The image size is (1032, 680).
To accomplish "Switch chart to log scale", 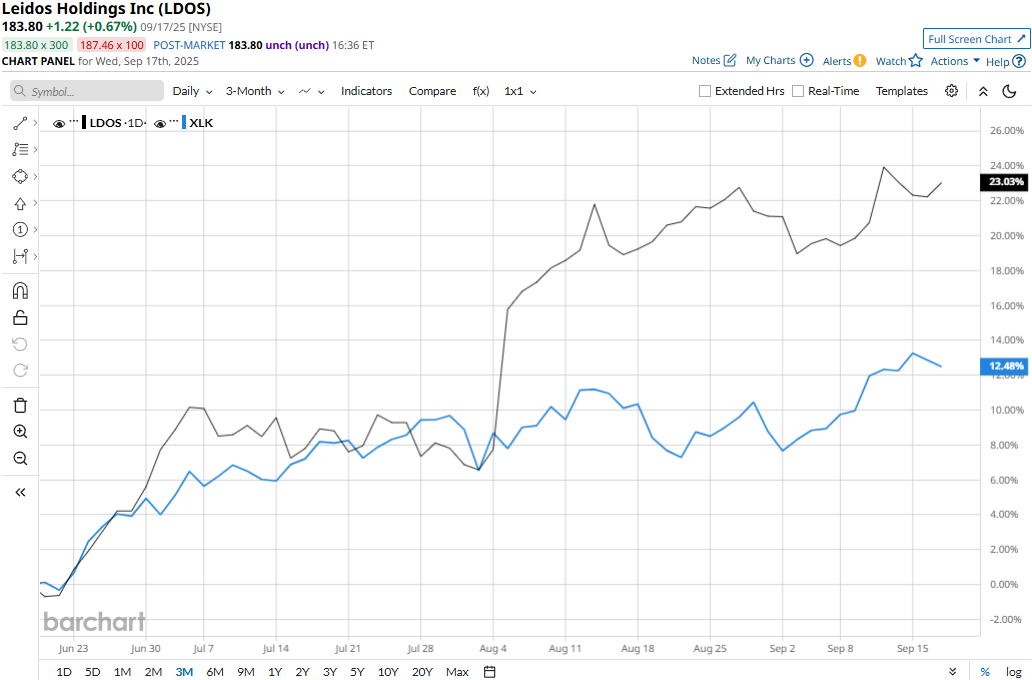I will tap(1014, 671).
